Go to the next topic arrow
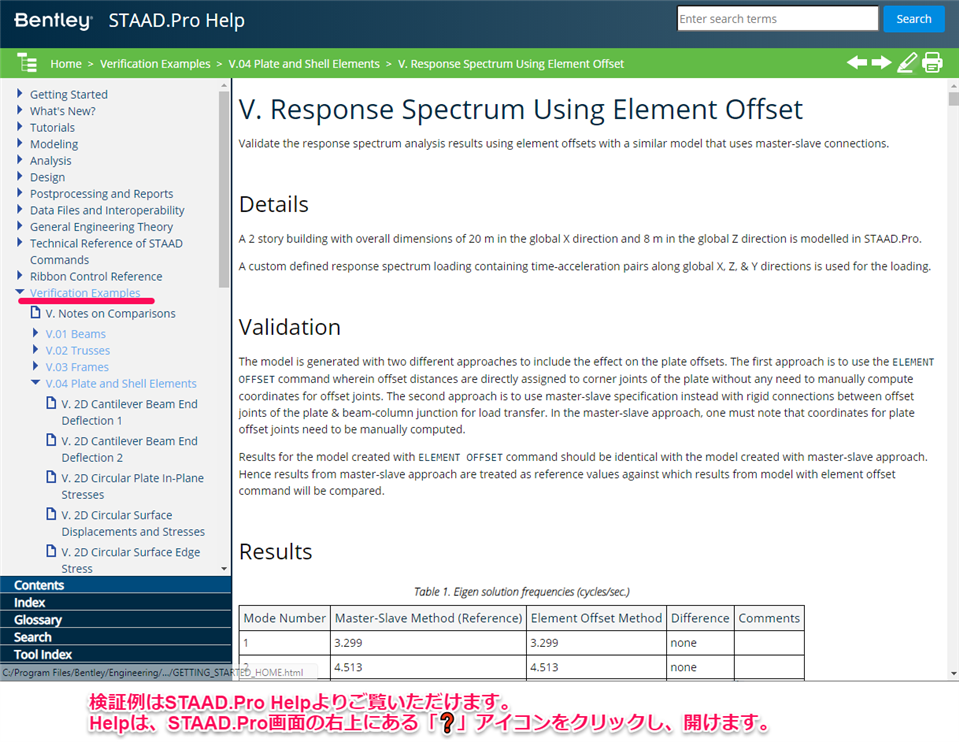Image resolution: width=959 pixels, height=742 pixels. point(881,62)
